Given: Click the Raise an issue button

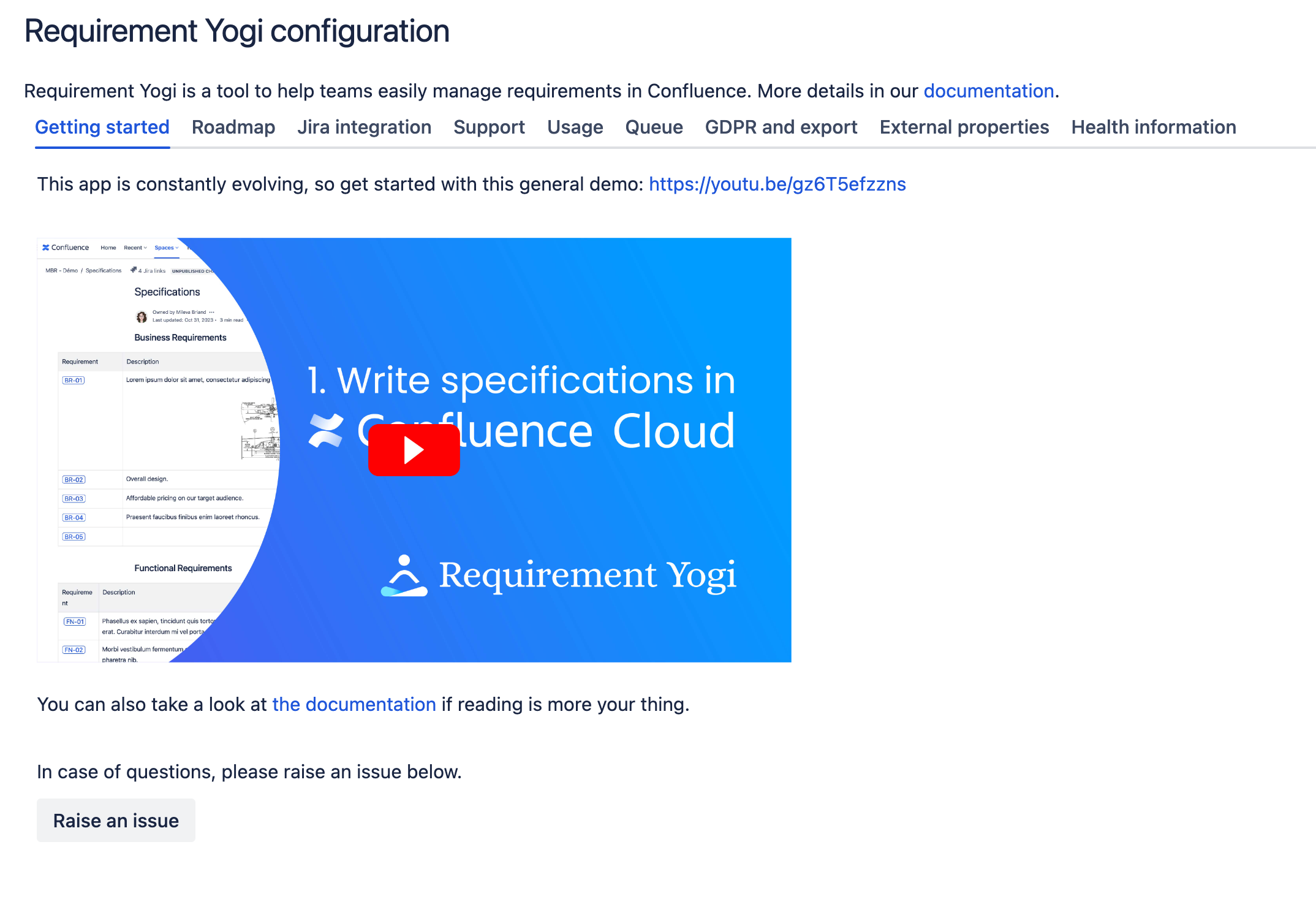Looking at the screenshot, I should pos(116,820).
